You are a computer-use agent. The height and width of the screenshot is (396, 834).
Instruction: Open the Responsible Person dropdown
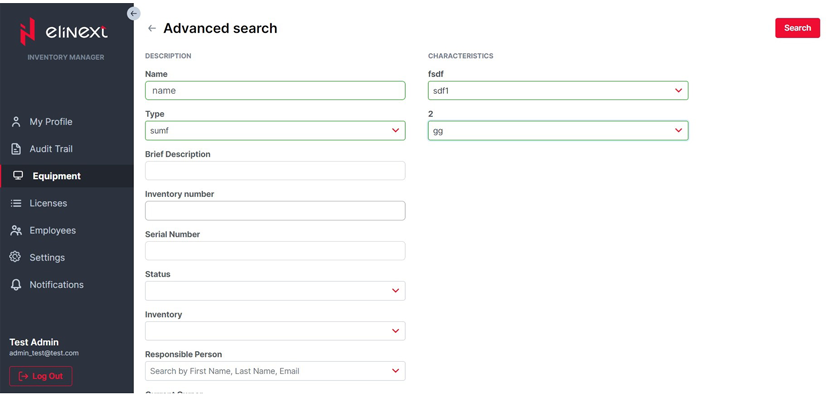[275, 371]
